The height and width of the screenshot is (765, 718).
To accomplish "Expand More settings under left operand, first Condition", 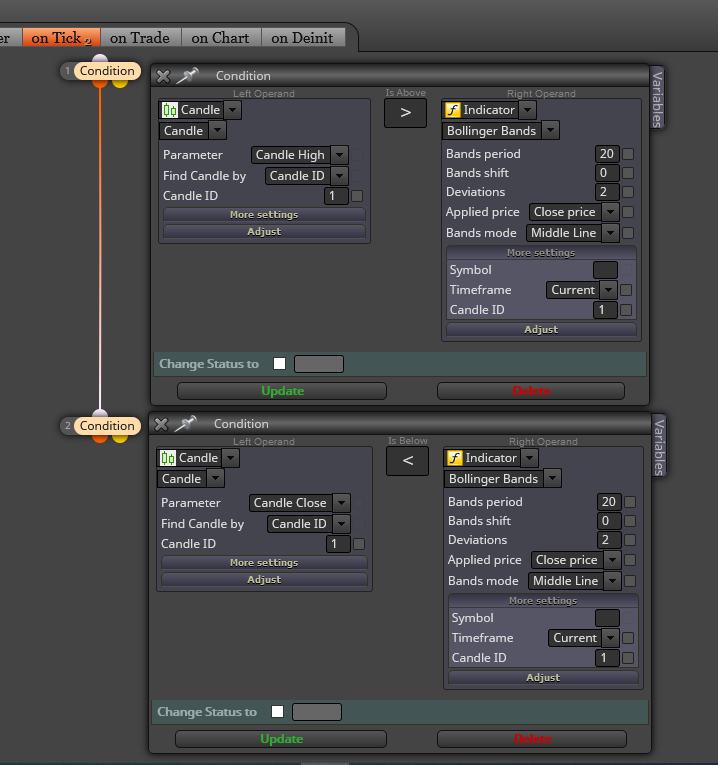I will coord(264,215).
